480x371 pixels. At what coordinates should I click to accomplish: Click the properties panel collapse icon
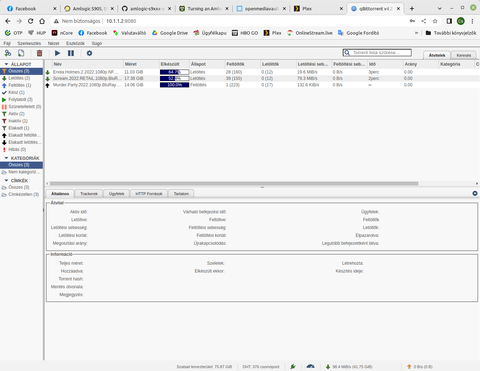click(x=475, y=193)
